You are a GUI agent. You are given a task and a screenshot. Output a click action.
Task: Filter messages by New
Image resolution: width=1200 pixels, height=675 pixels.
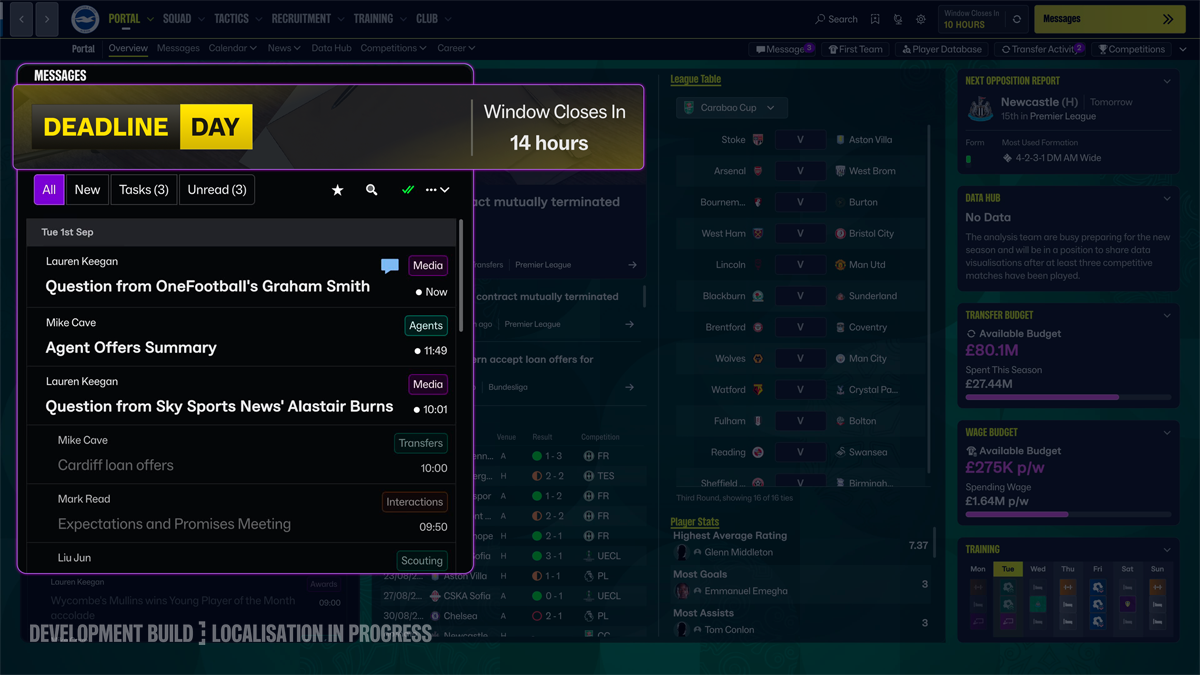87,190
